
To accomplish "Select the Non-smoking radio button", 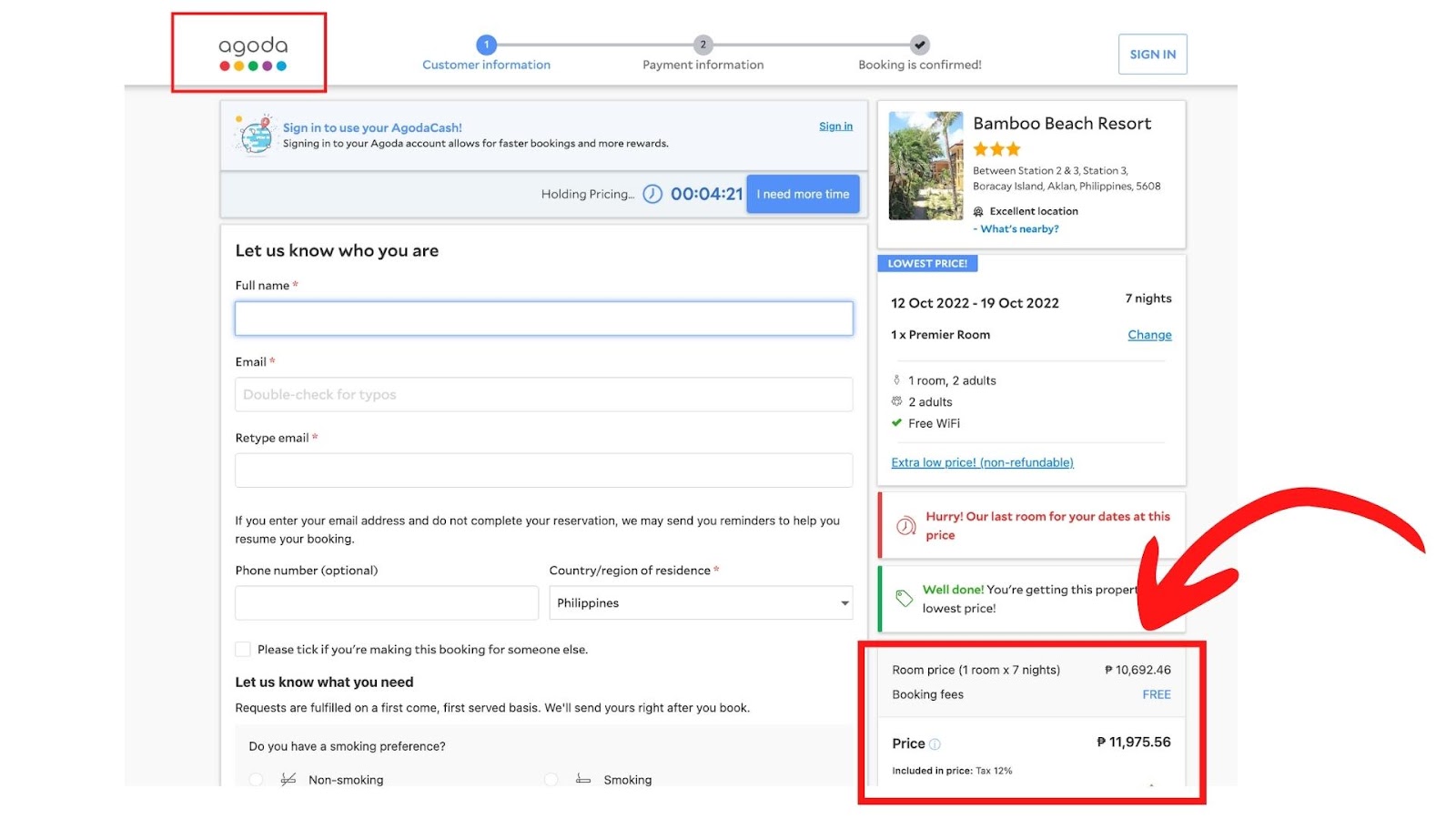I will click(x=257, y=780).
